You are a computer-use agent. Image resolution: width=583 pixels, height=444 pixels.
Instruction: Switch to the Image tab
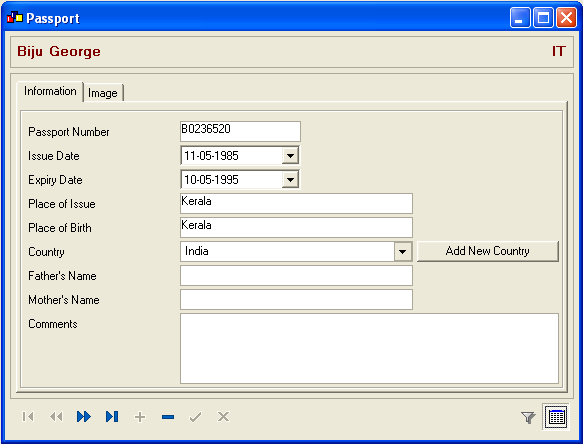coord(103,93)
